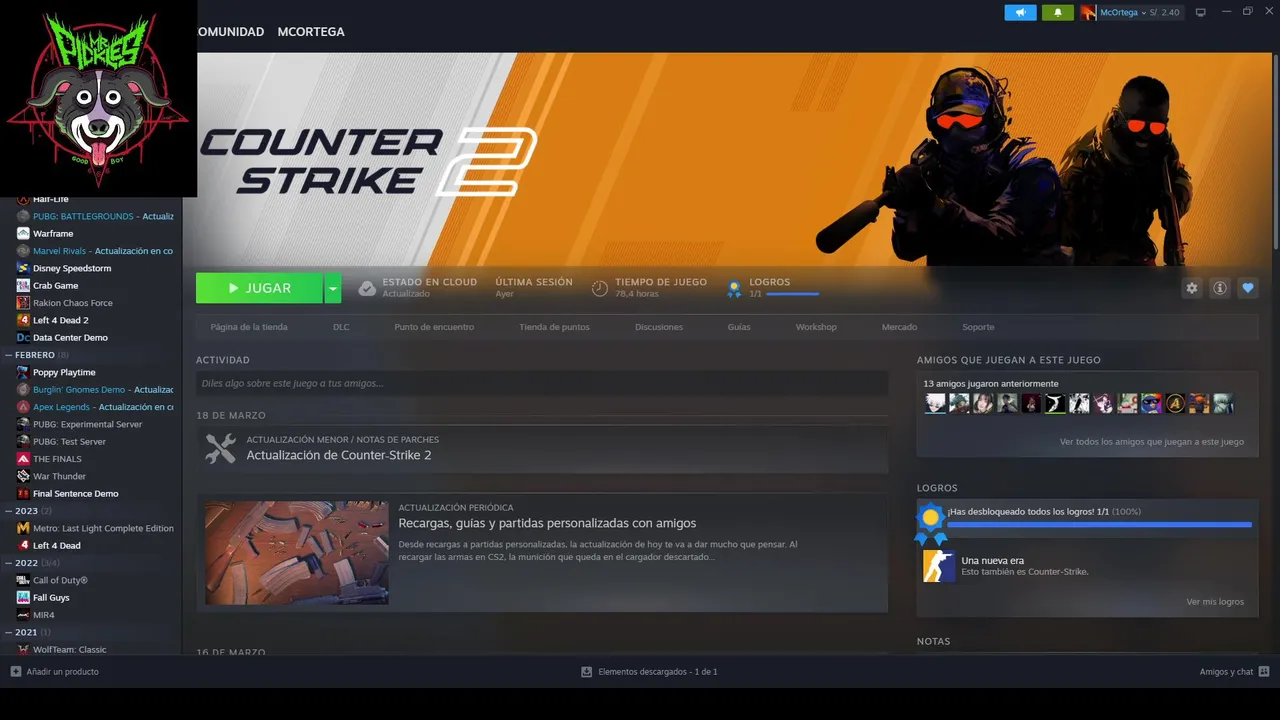1280x720 pixels.
Task: Select PUBG: Experimental Server entry
Action: click(88, 424)
